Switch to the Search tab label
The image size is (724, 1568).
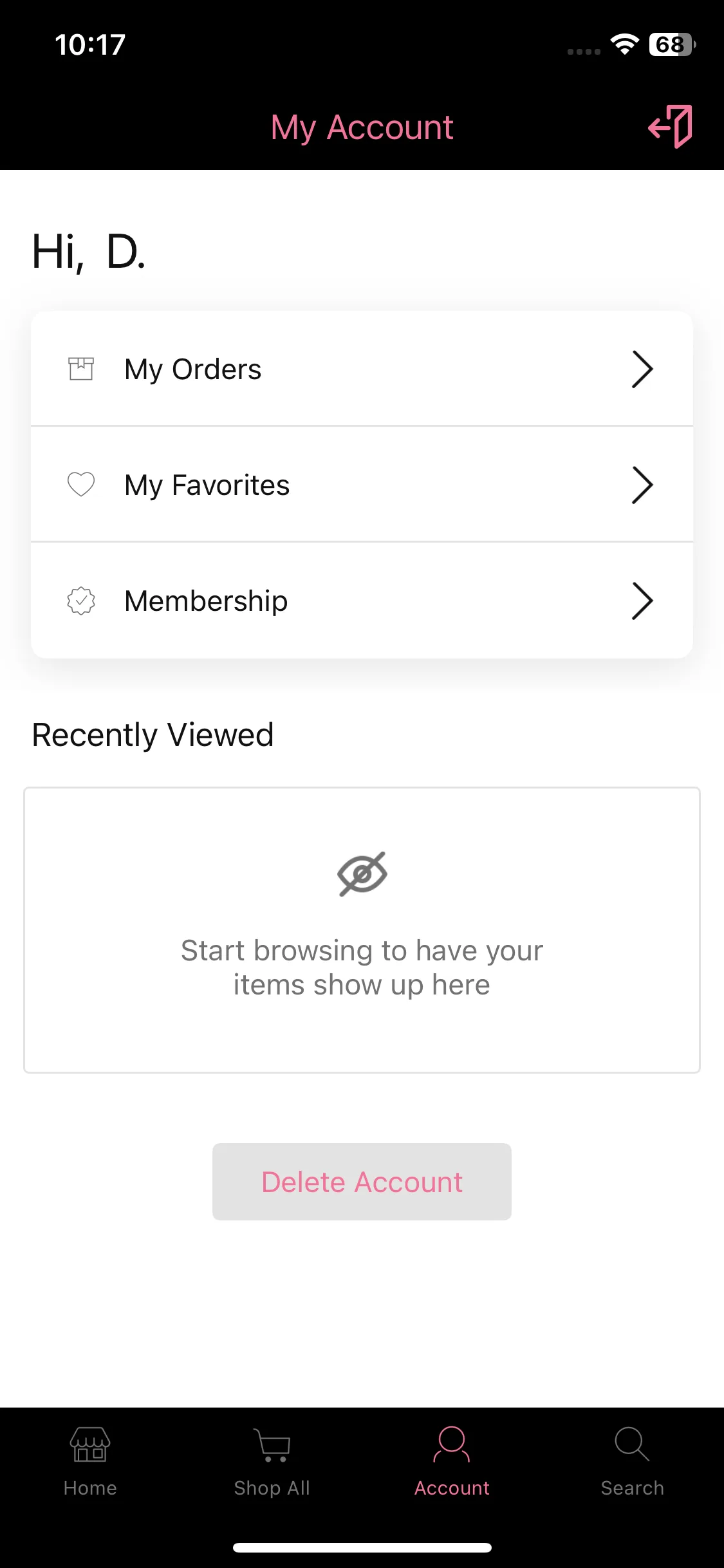tap(632, 1488)
